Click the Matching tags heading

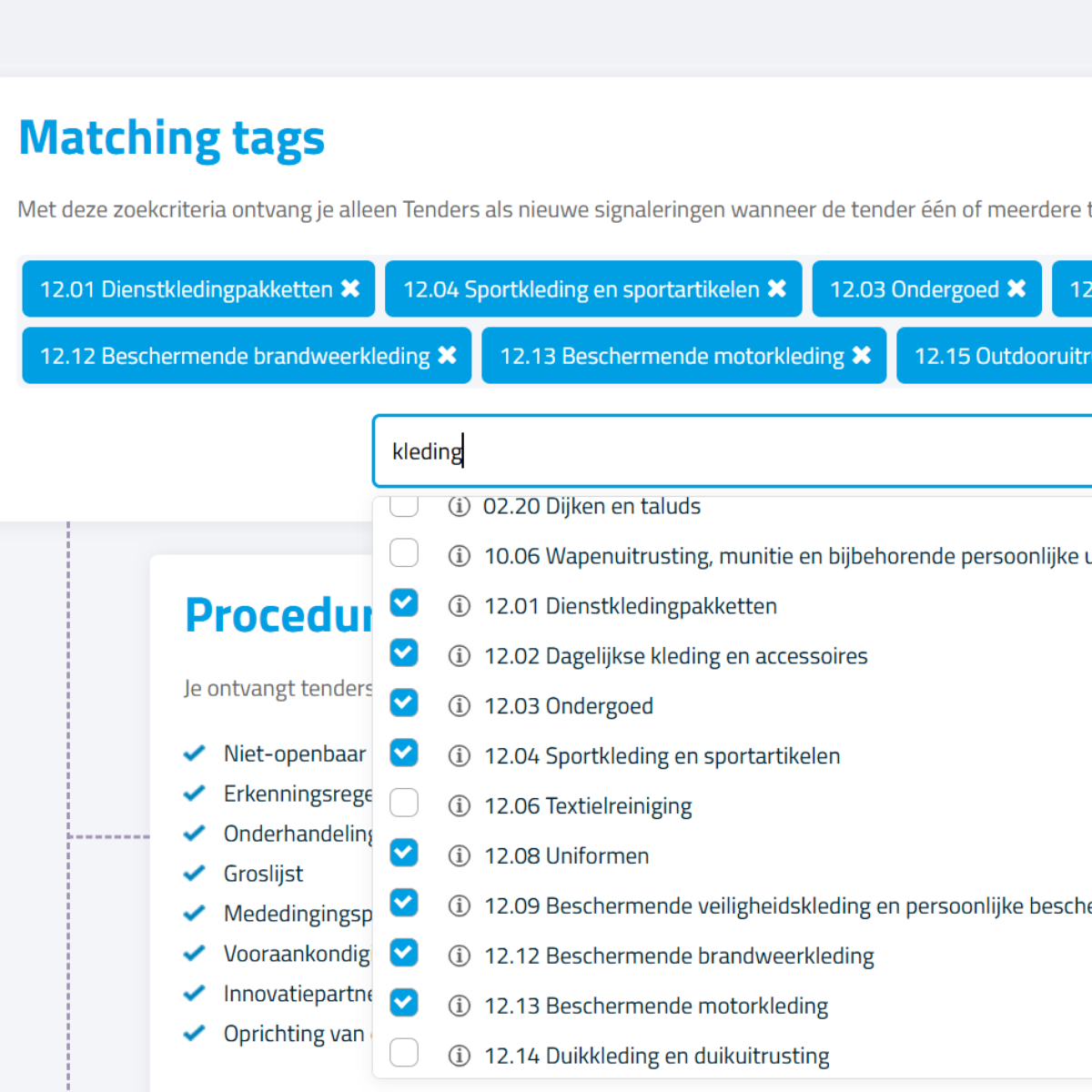coord(172,138)
